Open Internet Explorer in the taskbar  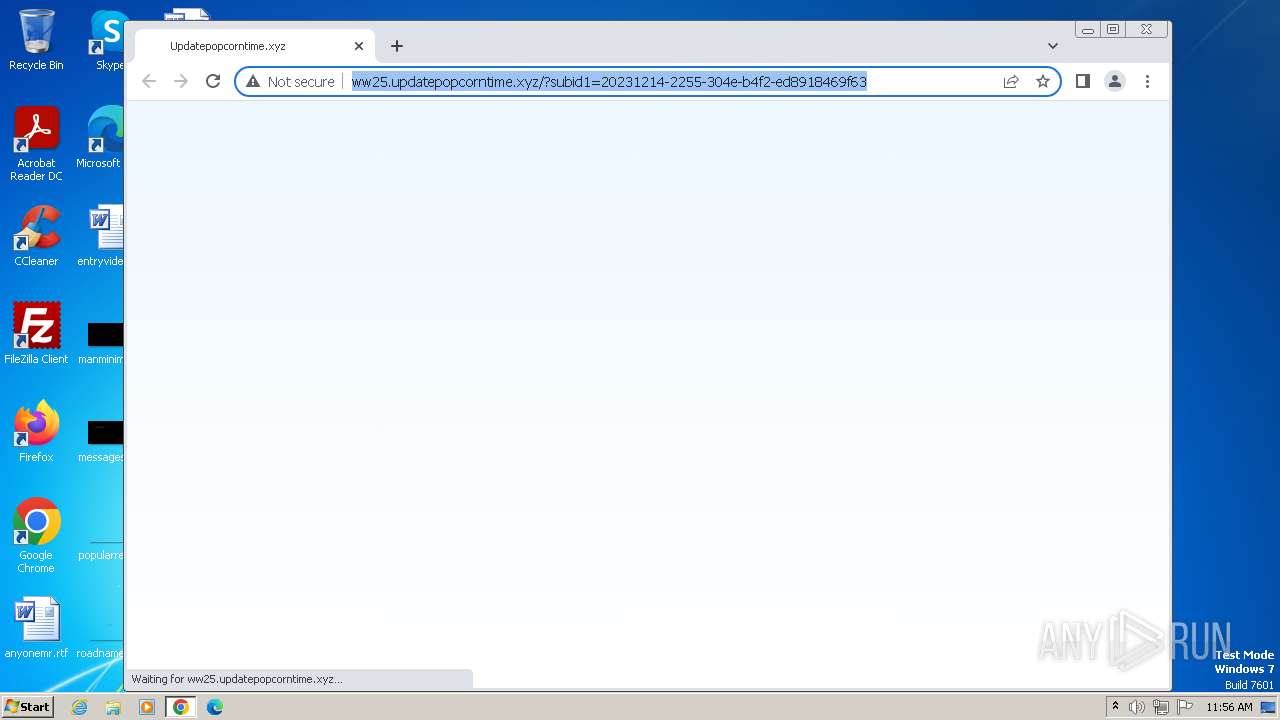tap(80, 707)
